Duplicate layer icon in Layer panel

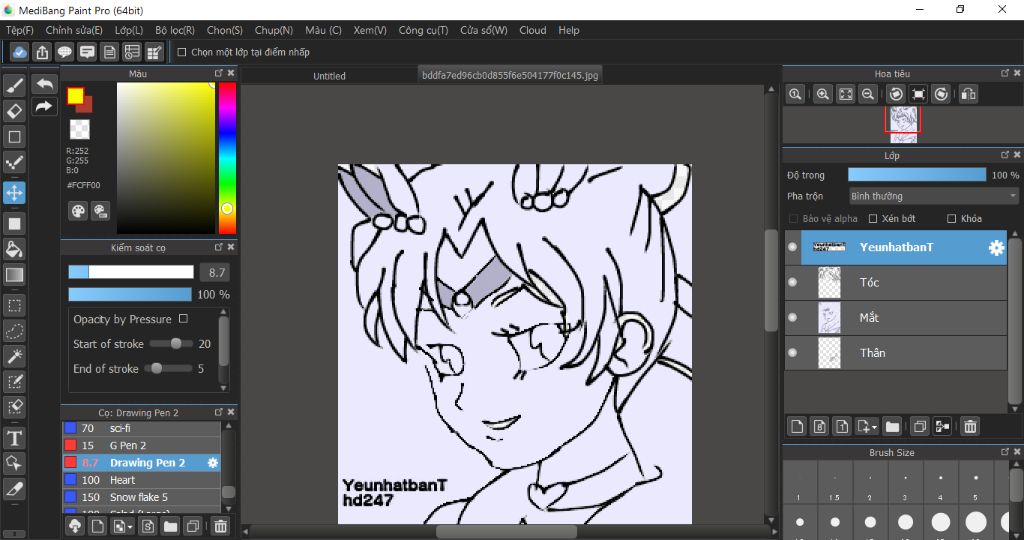pyautogui.click(x=920, y=426)
